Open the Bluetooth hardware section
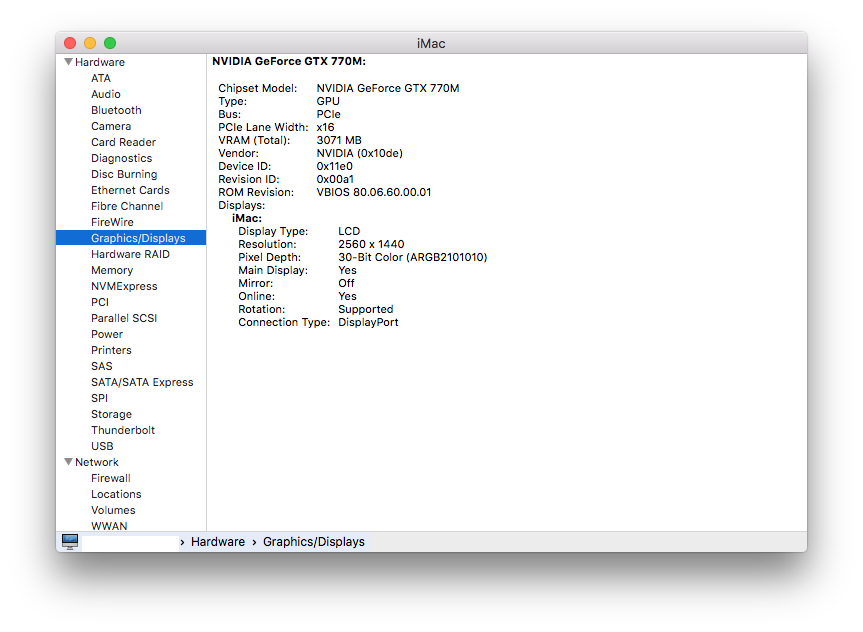 tap(116, 110)
